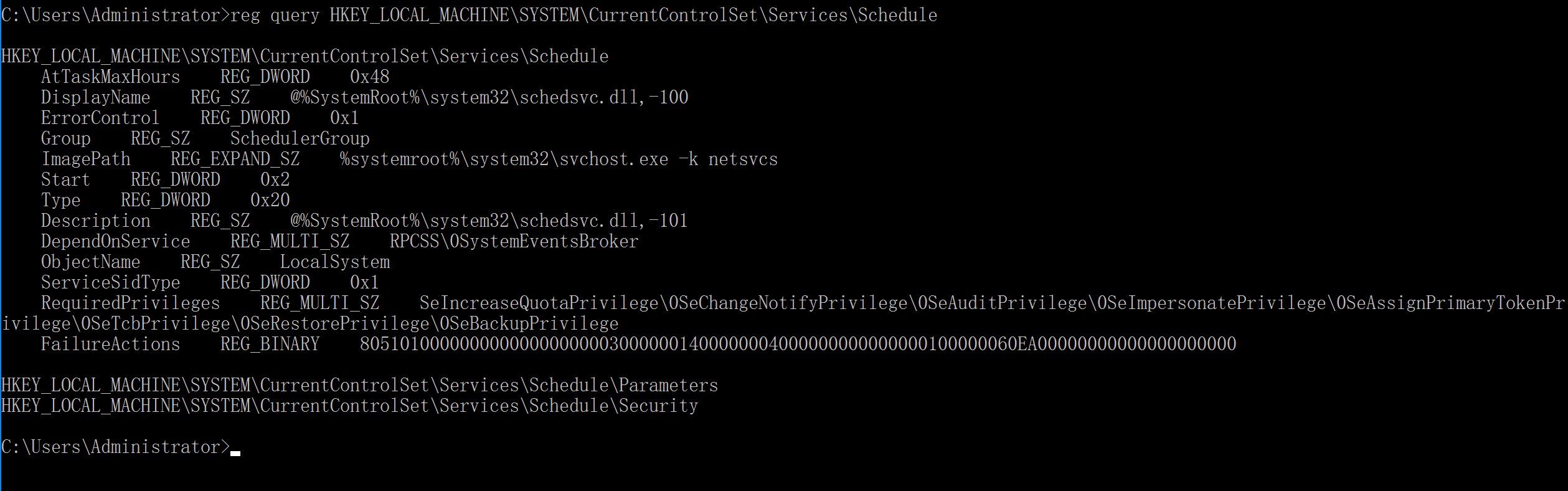The width and height of the screenshot is (1568, 491).
Task: Click the ErrorControl value name
Action: click(100, 118)
